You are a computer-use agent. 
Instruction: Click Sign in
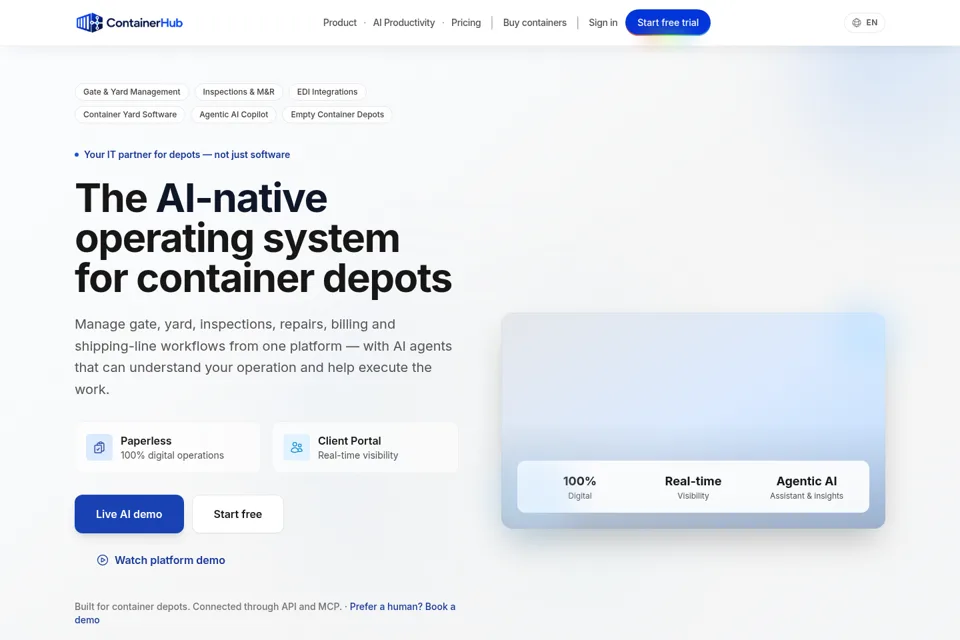pyautogui.click(x=603, y=23)
